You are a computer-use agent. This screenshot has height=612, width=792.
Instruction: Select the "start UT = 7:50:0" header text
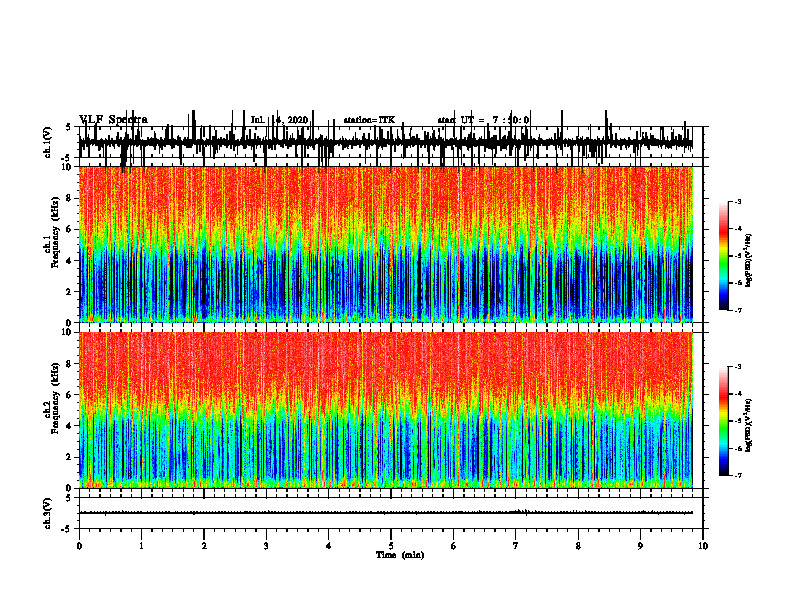pyautogui.click(x=483, y=120)
